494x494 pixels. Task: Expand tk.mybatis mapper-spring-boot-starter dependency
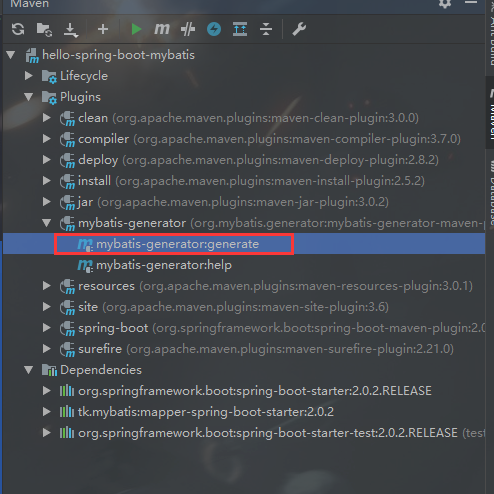47,412
